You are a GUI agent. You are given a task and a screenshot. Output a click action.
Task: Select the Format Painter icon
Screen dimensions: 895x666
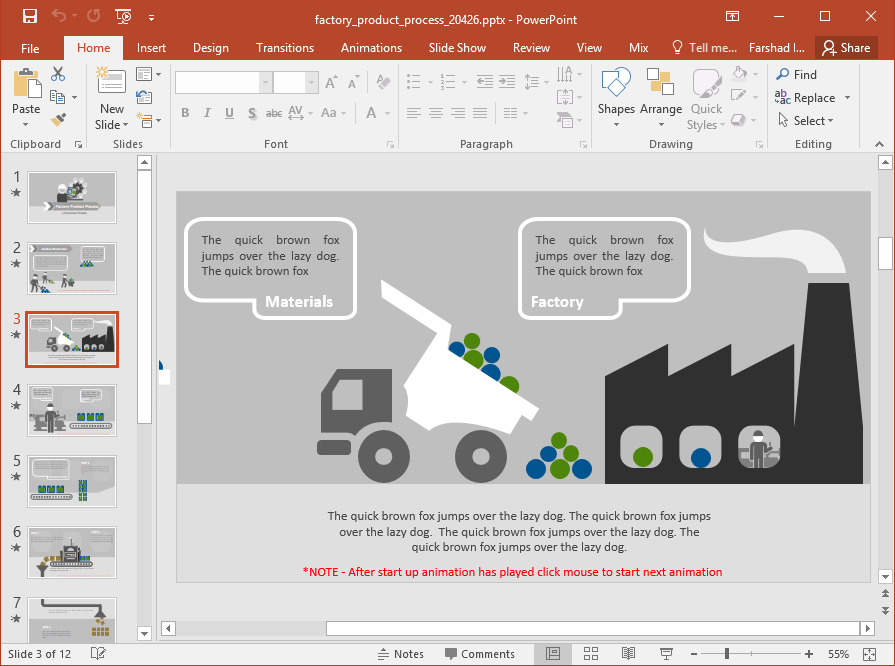click(60, 119)
